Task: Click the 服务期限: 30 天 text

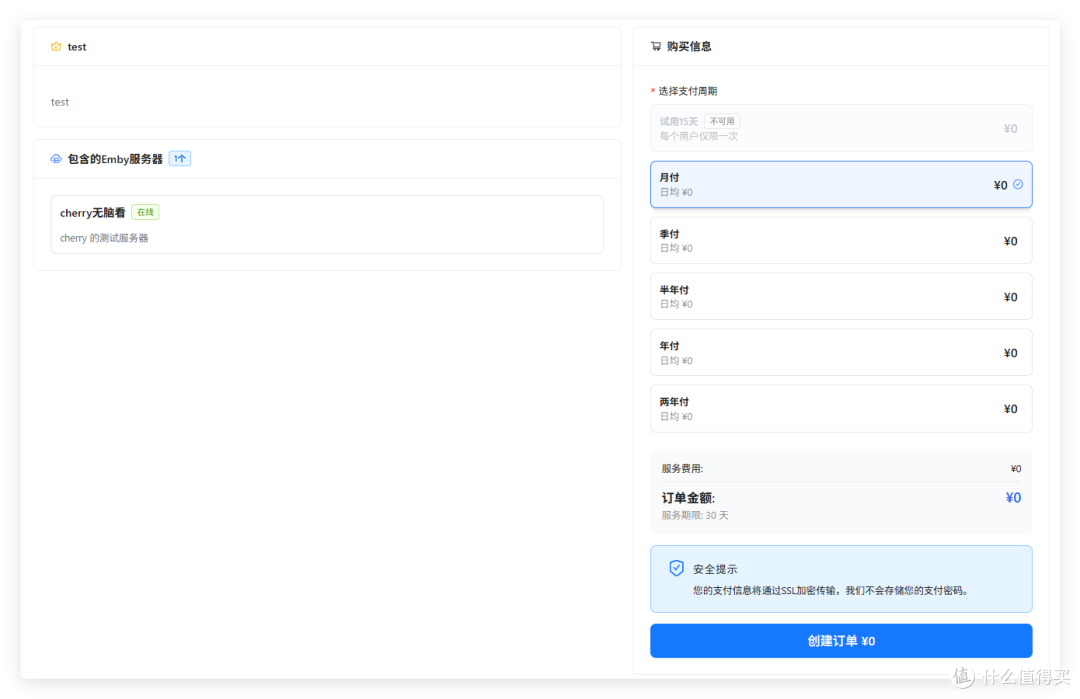Action: point(694,515)
